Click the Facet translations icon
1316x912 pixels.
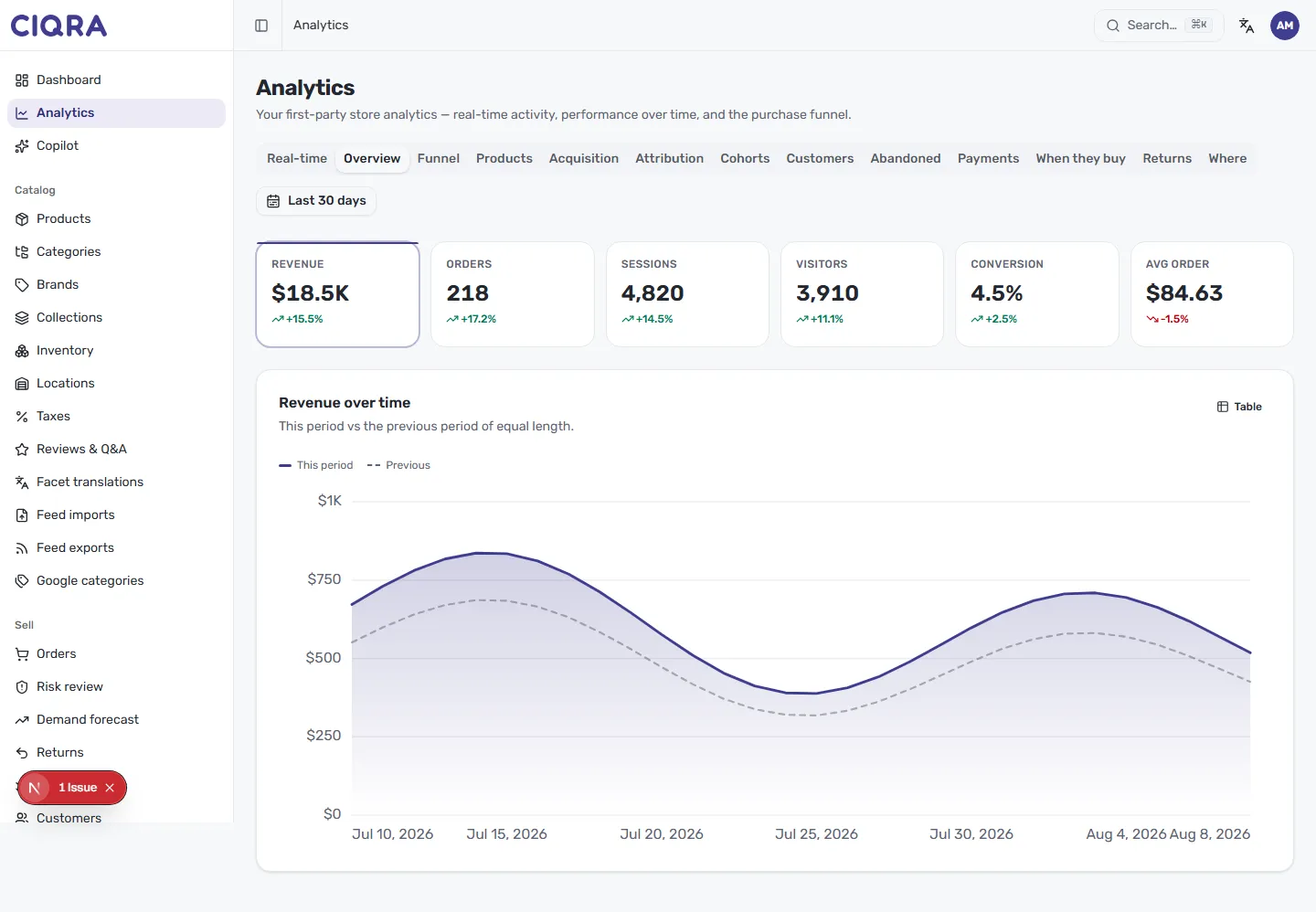[x=22, y=483]
